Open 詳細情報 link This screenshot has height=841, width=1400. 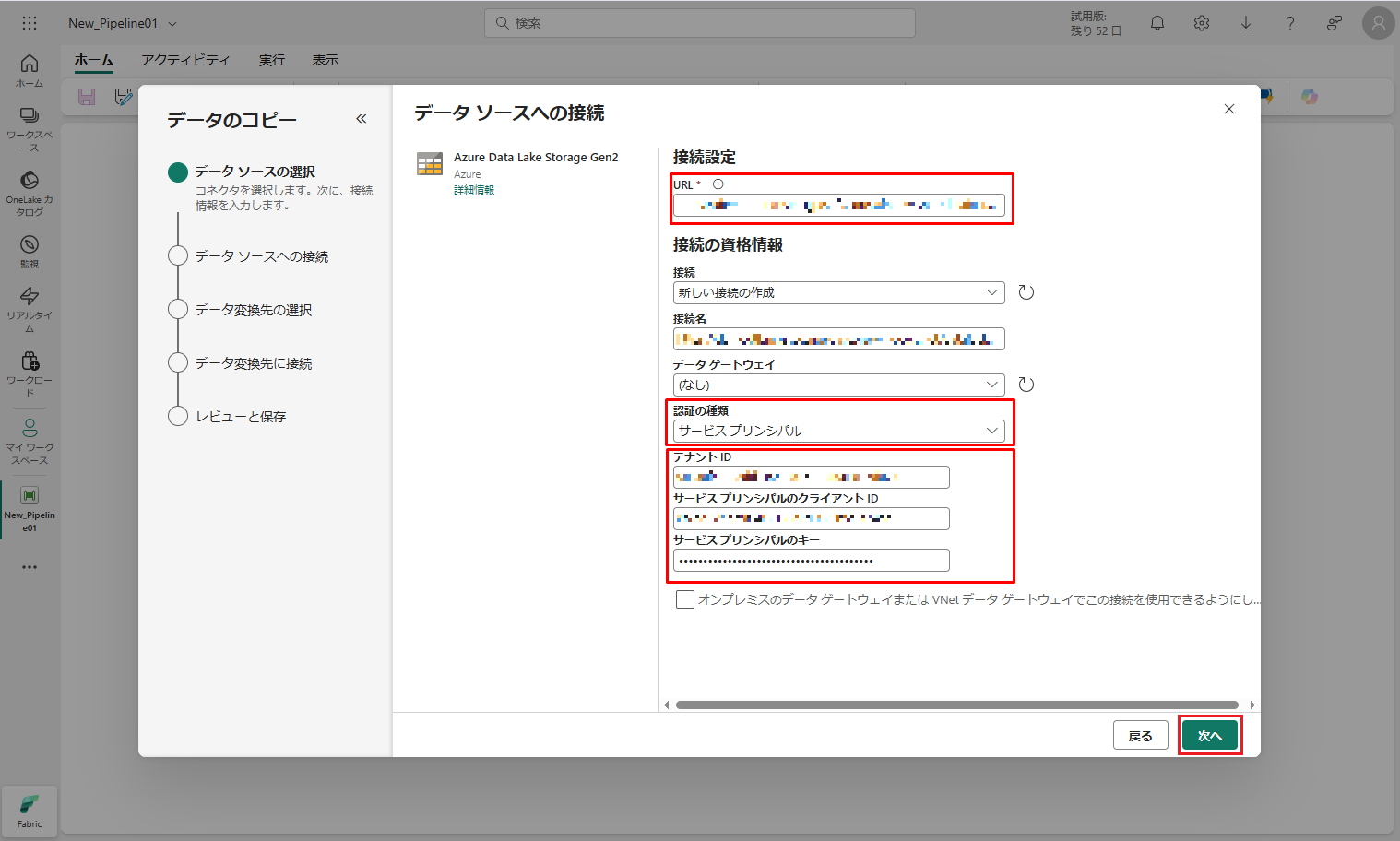[x=474, y=190]
